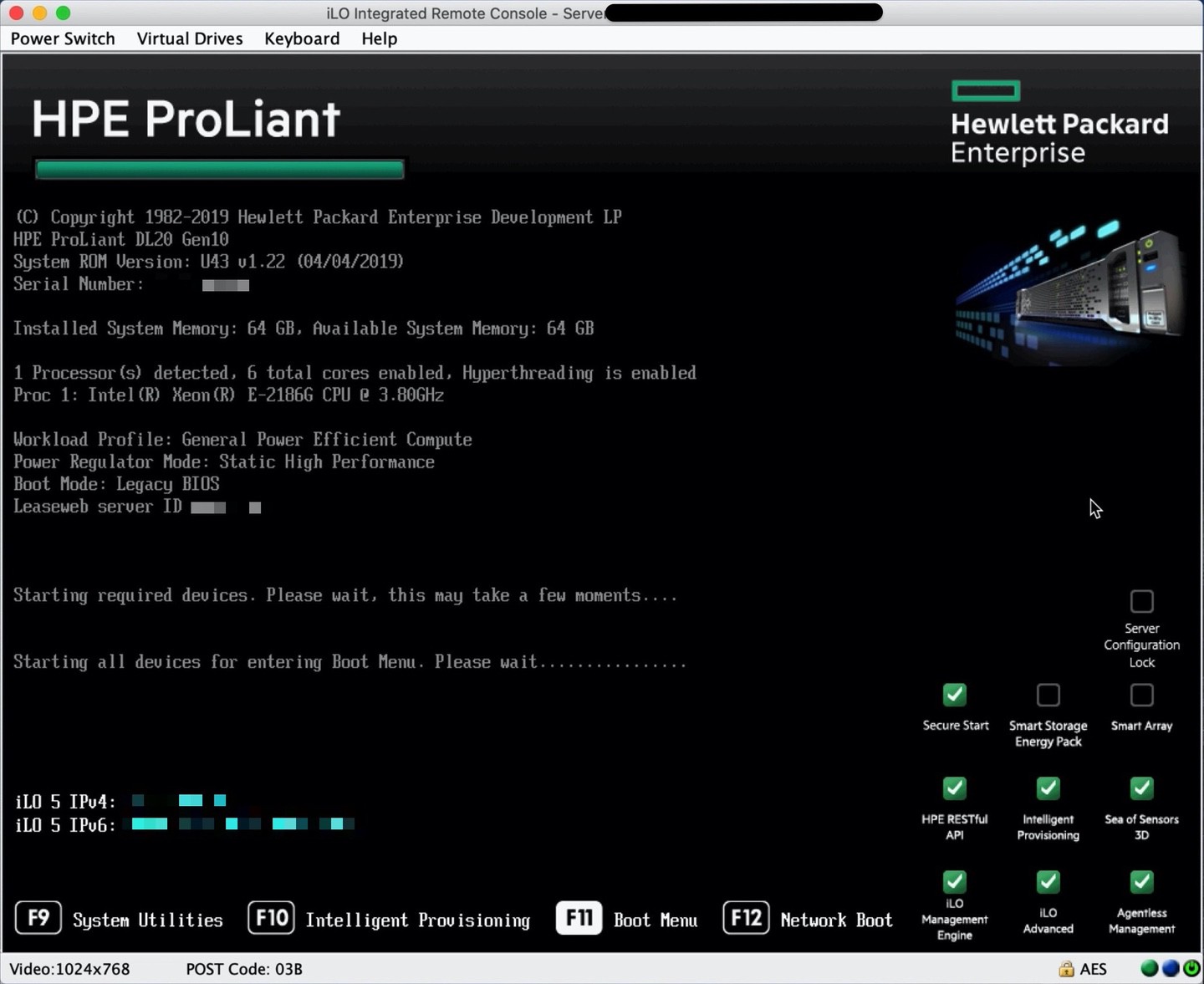Click the Agentless Management checkmark
The image size is (1204, 984).
(x=1141, y=882)
